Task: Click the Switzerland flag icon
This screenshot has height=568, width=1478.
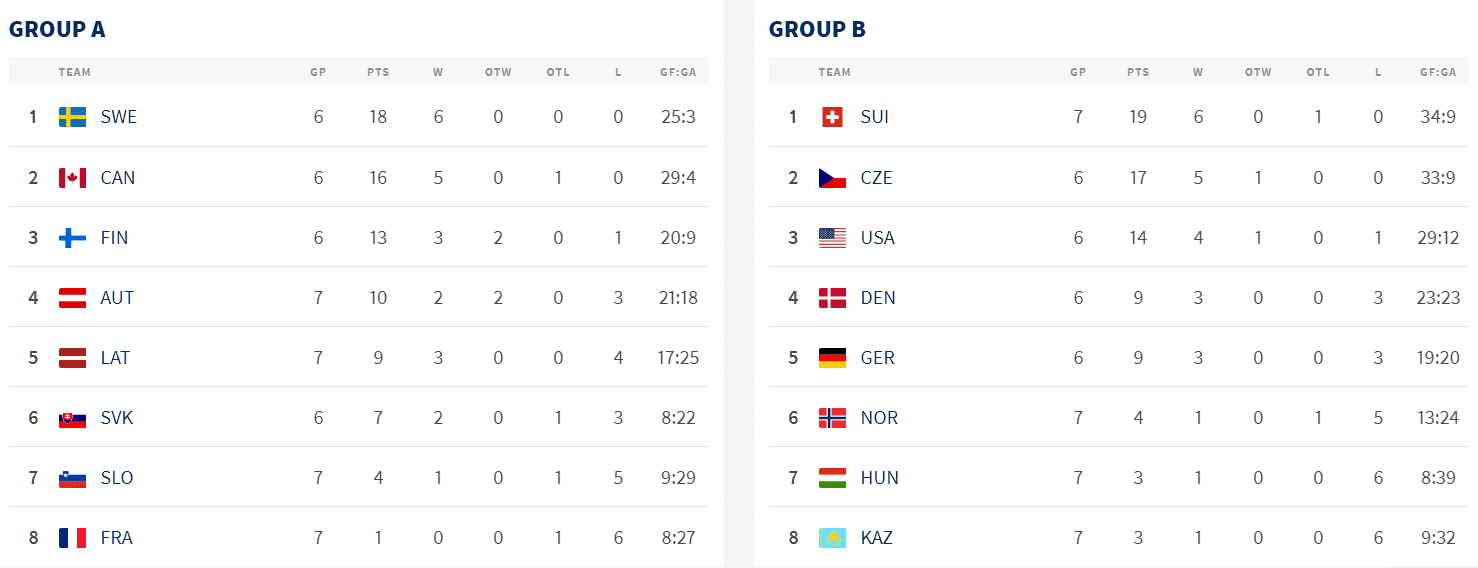Action: [832, 117]
